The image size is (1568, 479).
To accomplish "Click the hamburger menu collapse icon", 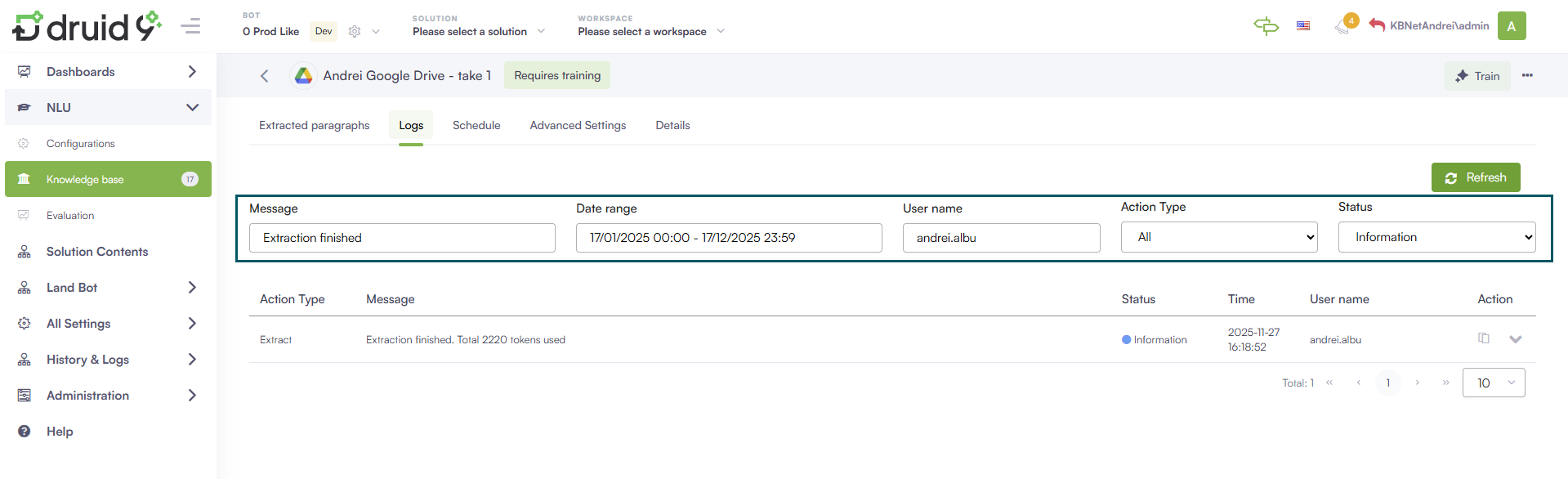I will tap(190, 26).
